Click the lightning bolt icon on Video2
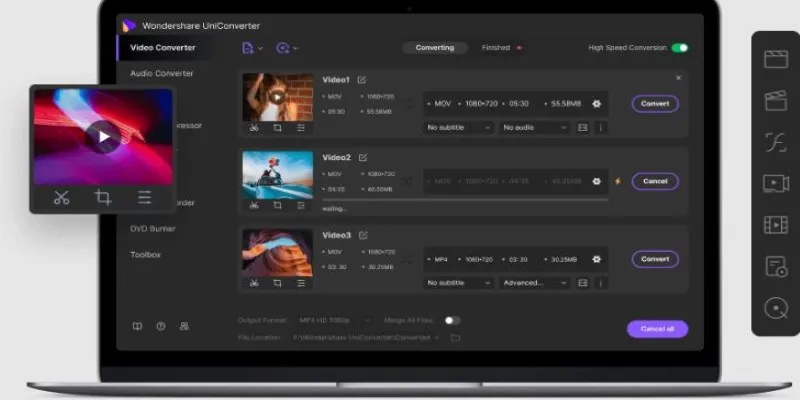Image resolution: width=800 pixels, height=400 pixels. pos(618,181)
